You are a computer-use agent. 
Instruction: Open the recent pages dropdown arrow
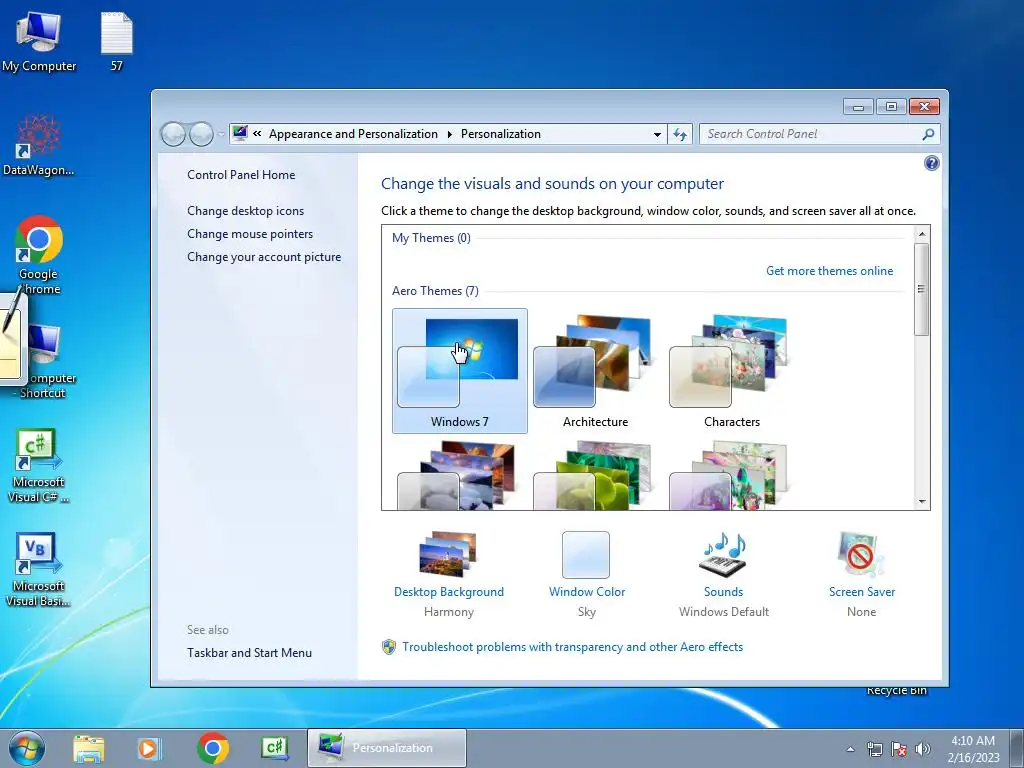[x=221, y=134]
